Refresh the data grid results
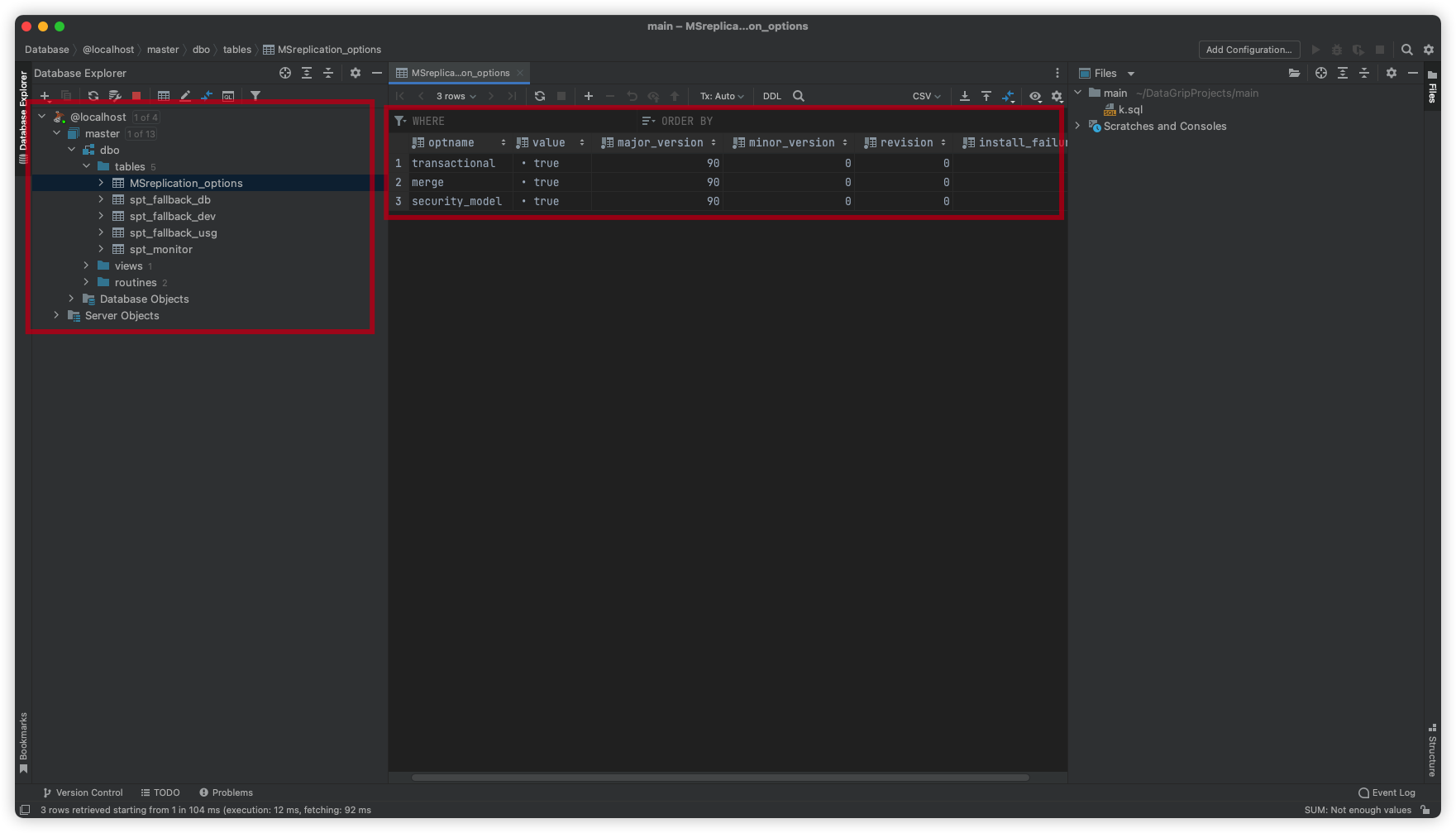 539,96
